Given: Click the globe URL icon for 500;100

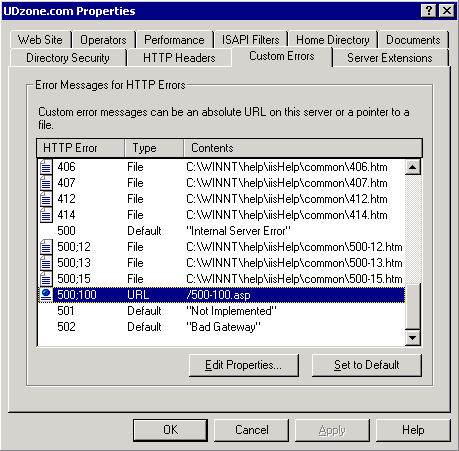Looking at the screenshot, I should [x=46, y=295].
